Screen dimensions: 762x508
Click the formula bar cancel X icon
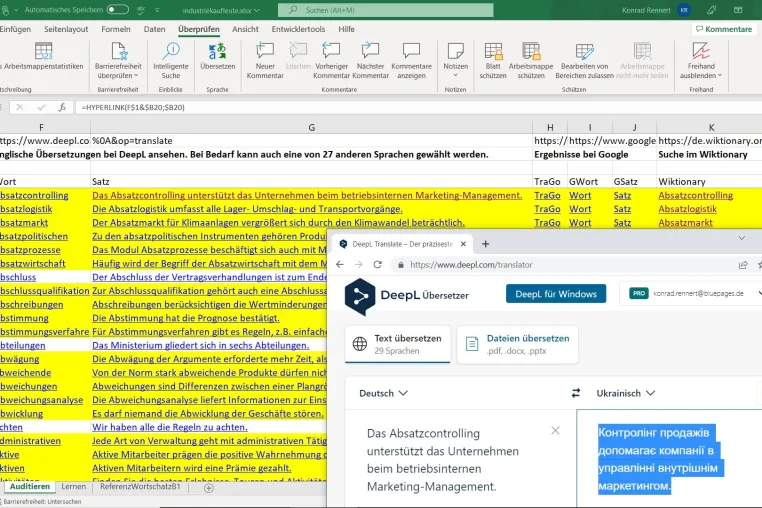coord(19,107)
